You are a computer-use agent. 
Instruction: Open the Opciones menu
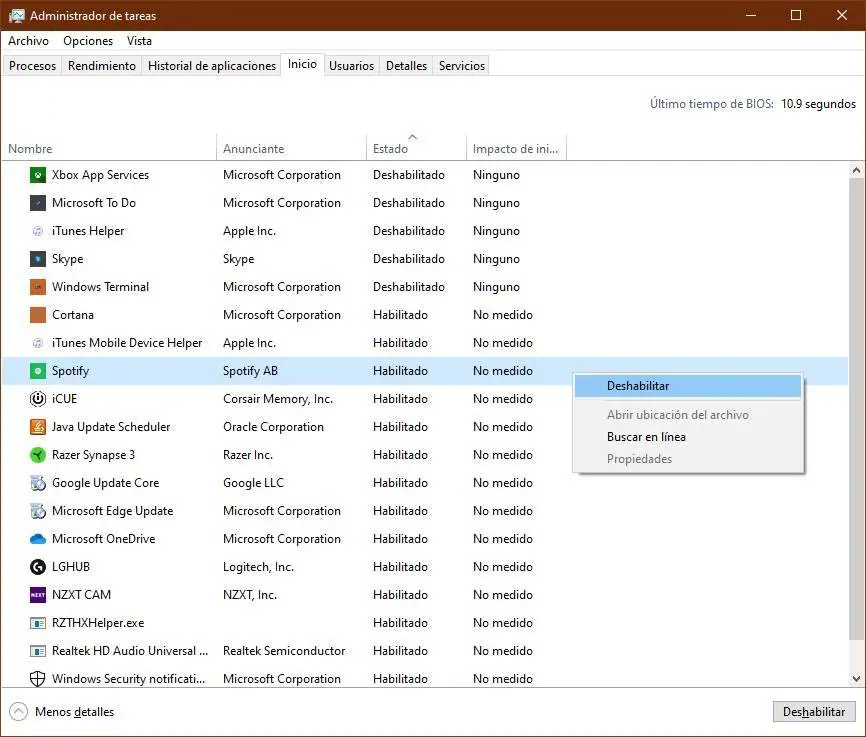(x=88, y=41)
